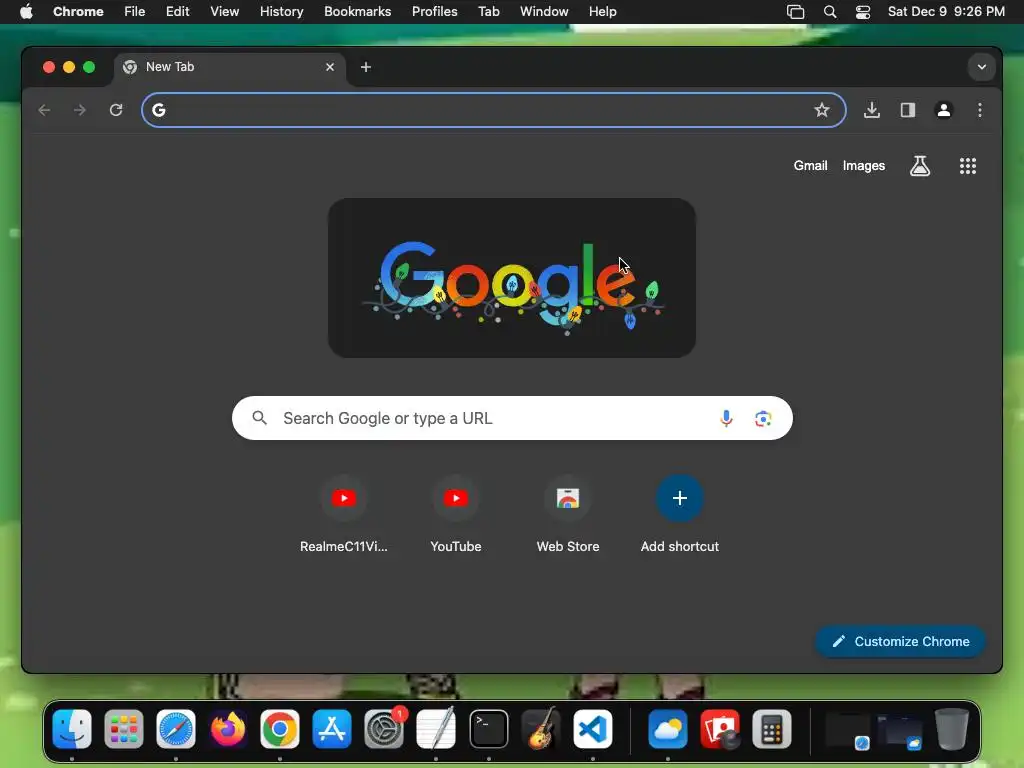1024x768 pixels.
Task: Open the View menu
Action: click(x=224, y=12)
